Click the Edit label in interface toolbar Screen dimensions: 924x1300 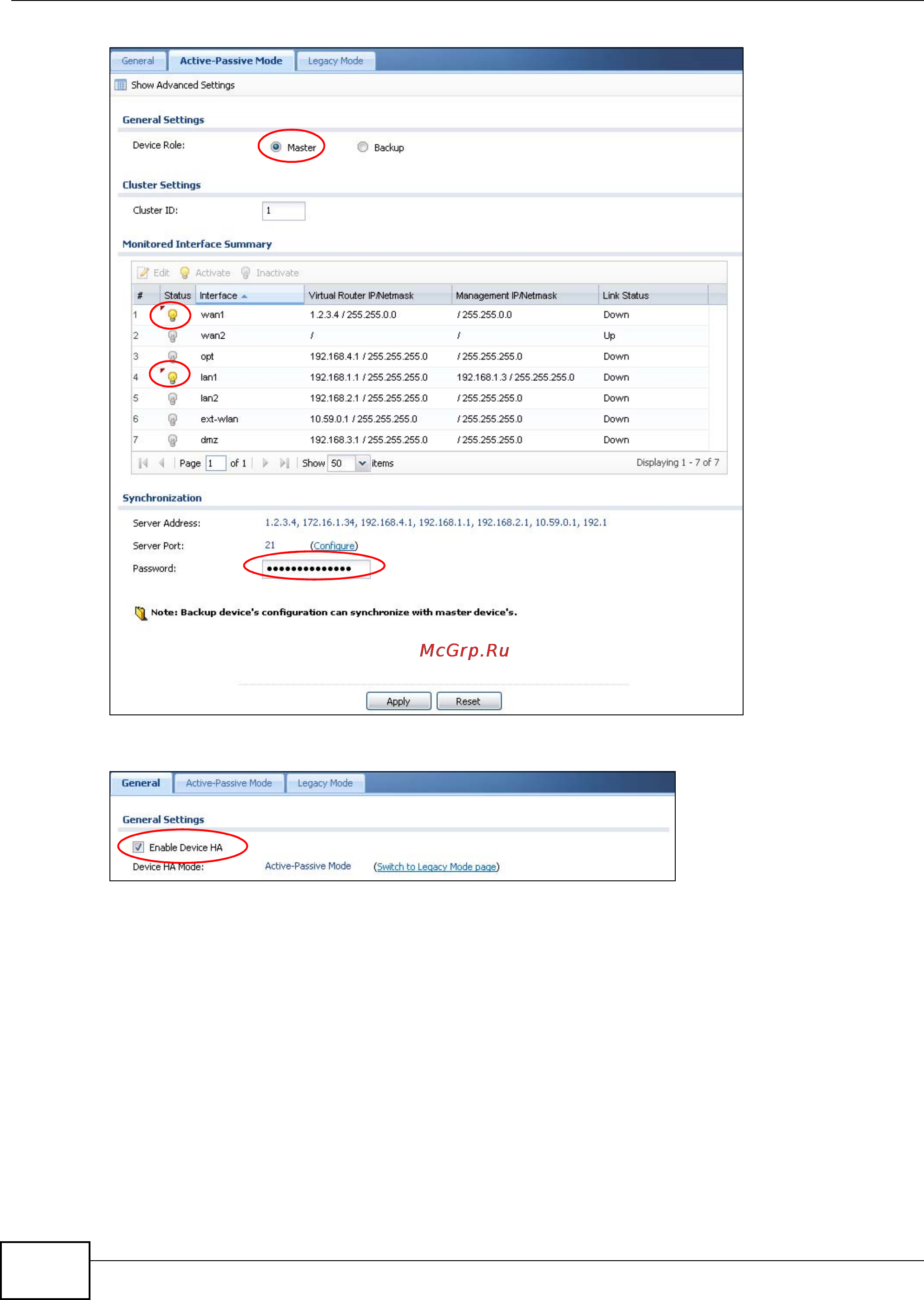[x=161, y=273]
